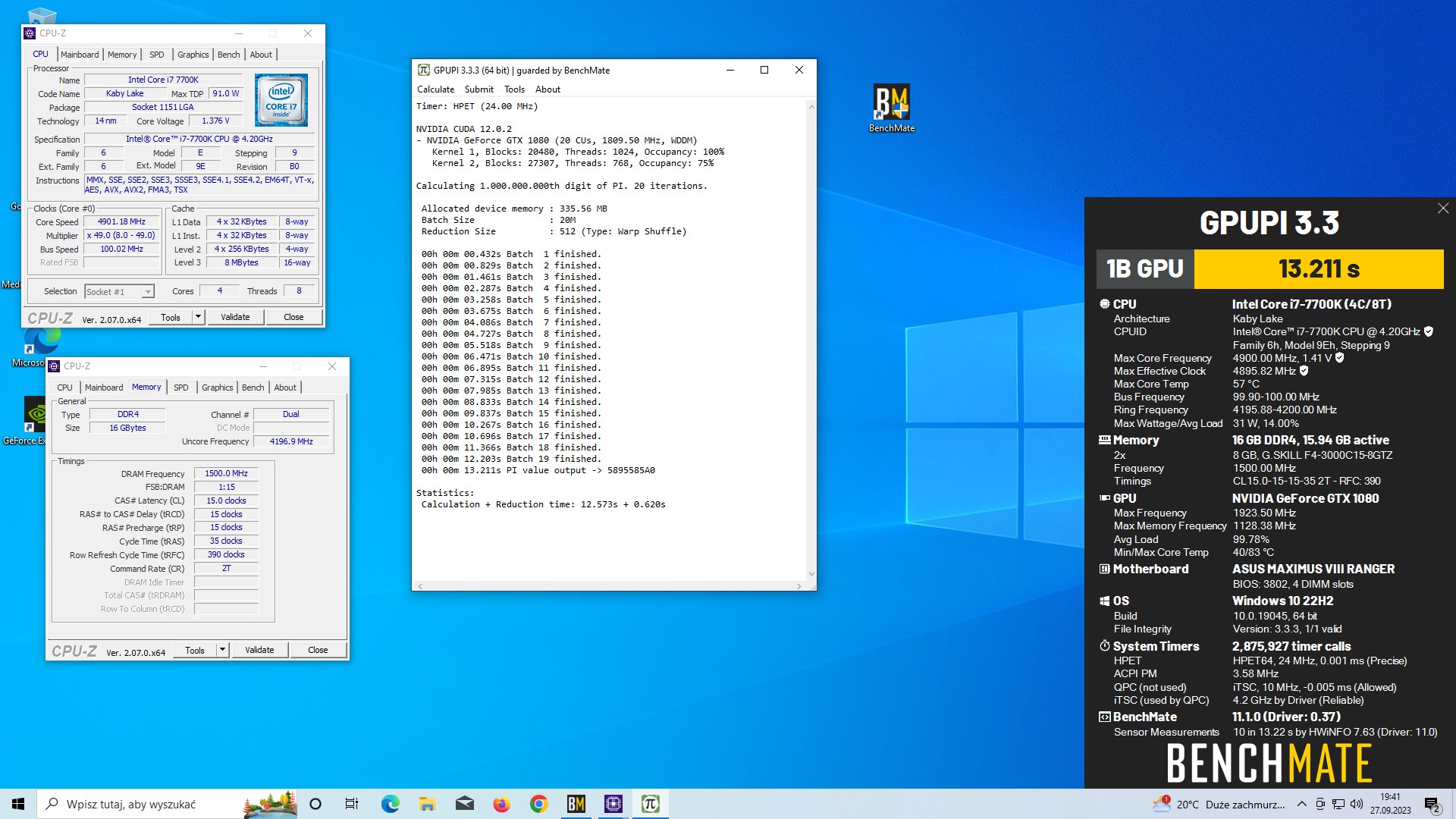The width and height of the screenshot is (1456, 819).
Task: Open the Calculate menu in GPUPI
Action: point(435,89)
